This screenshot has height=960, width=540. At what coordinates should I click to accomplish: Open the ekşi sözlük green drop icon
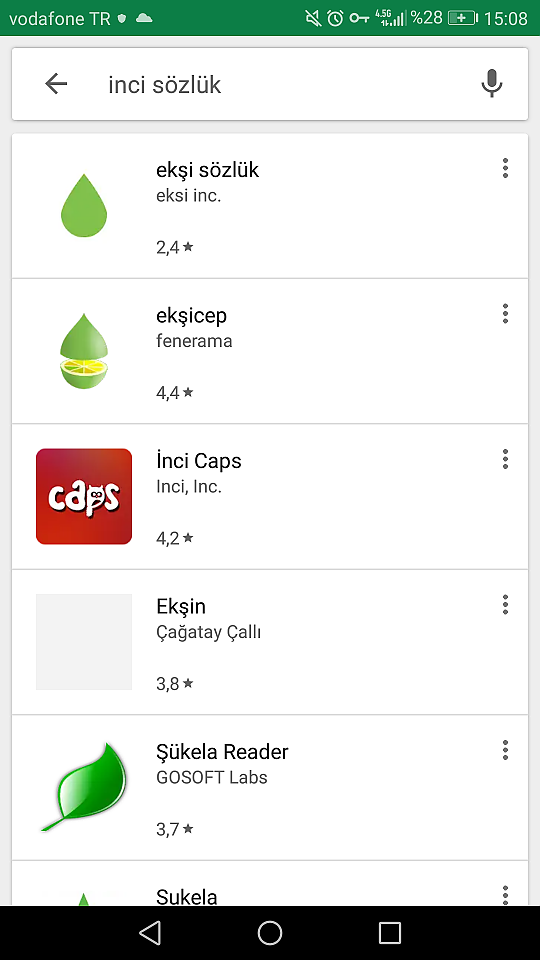click(x=84, y=206)
